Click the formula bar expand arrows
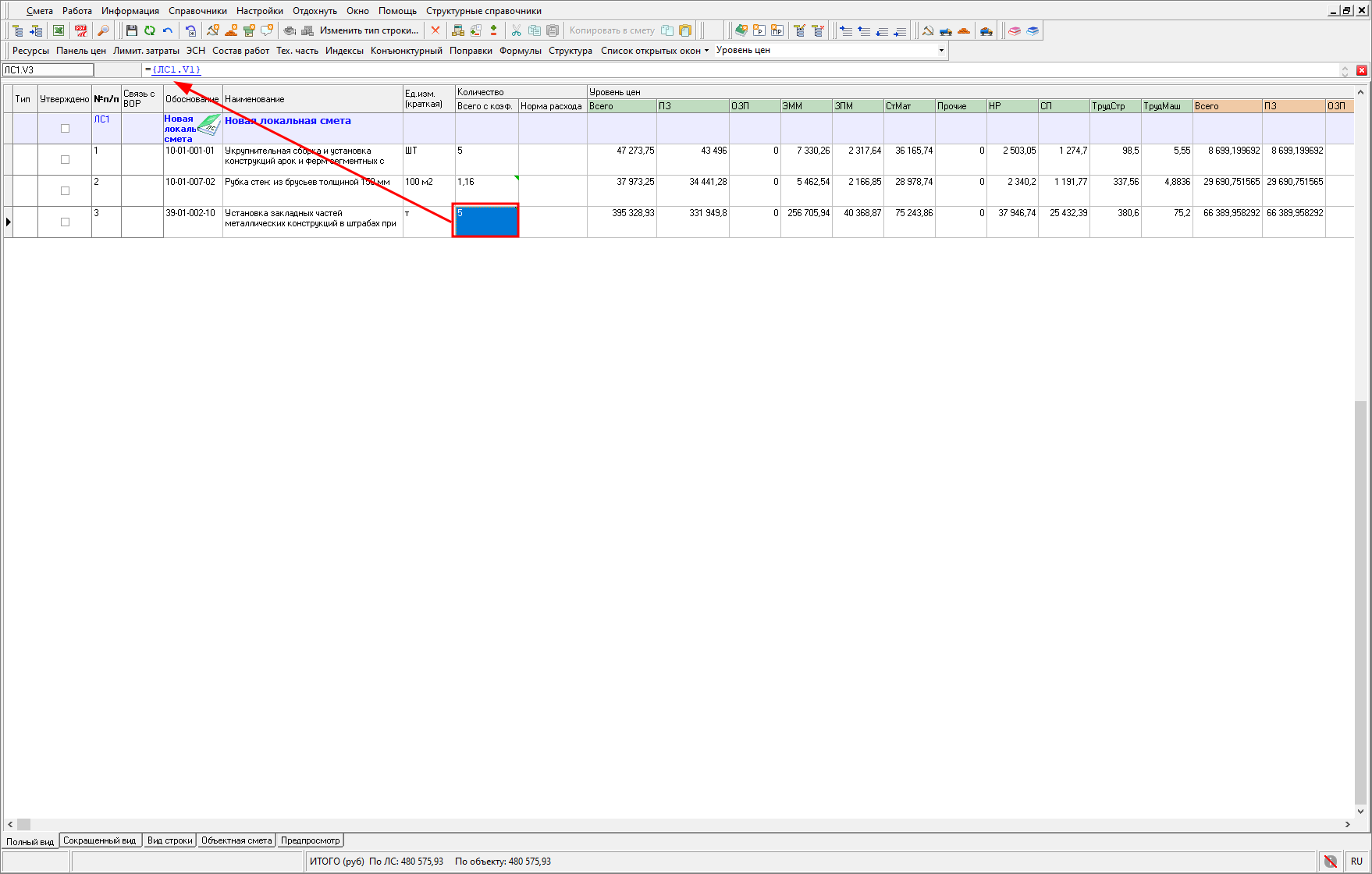The height and width of the screenshot is (874, 1372). coord(1345,70)
